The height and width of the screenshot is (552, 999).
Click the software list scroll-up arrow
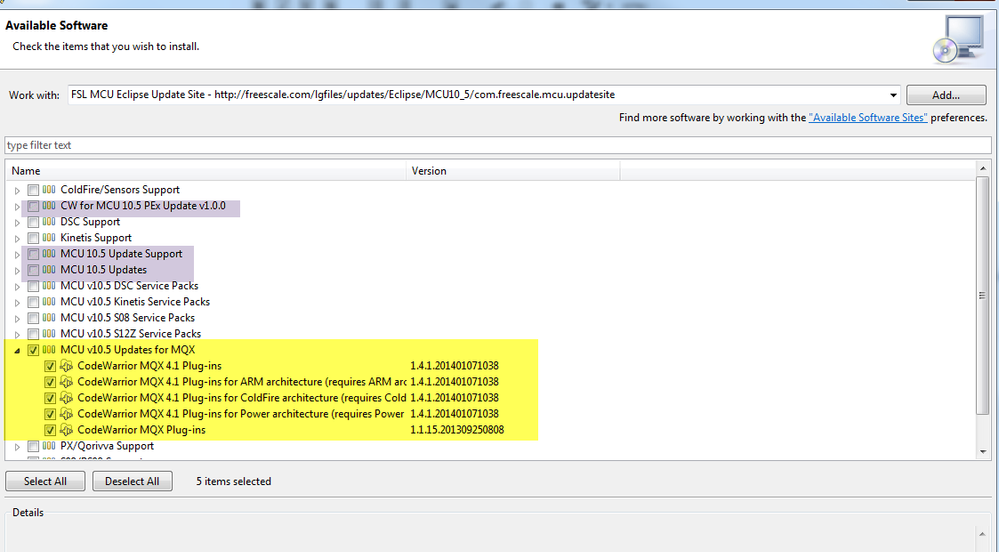pyautogui.click(x=982, y=169)
